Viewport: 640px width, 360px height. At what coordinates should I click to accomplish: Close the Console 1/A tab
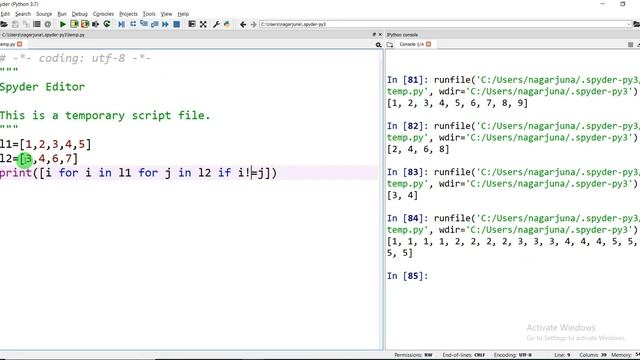pos(429,44)
